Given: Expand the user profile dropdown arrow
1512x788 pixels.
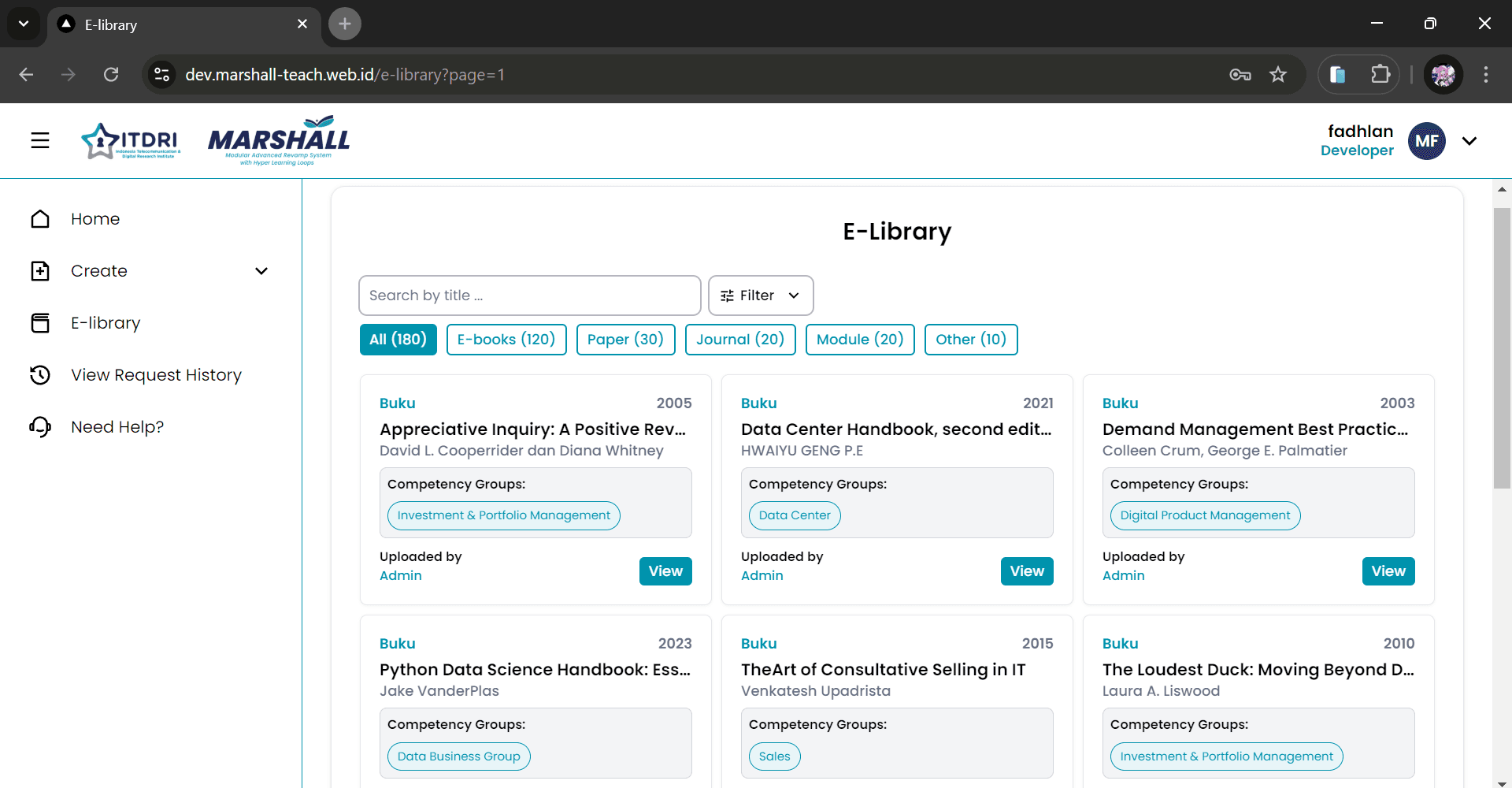Looking at the screenshot, I should pos(1469,141).
